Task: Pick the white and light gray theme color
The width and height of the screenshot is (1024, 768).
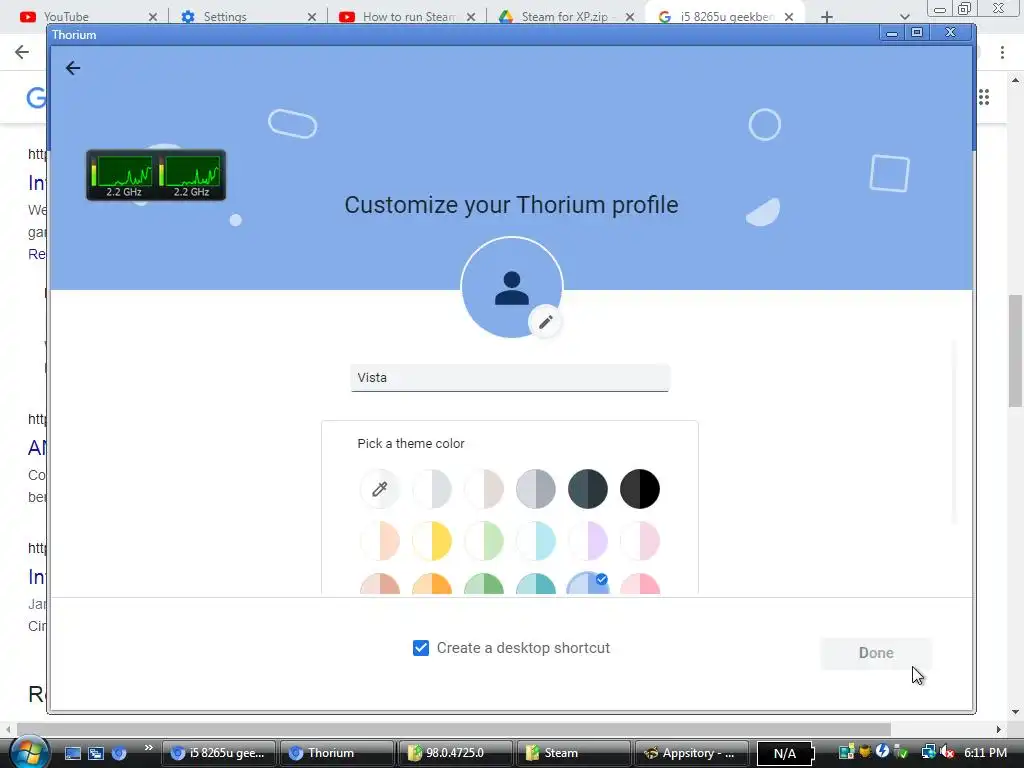Action: pos(432,488)
